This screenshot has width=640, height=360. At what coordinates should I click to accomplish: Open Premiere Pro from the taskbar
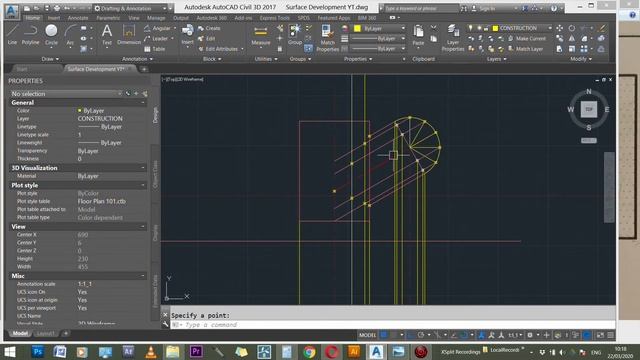click(196, 351)
